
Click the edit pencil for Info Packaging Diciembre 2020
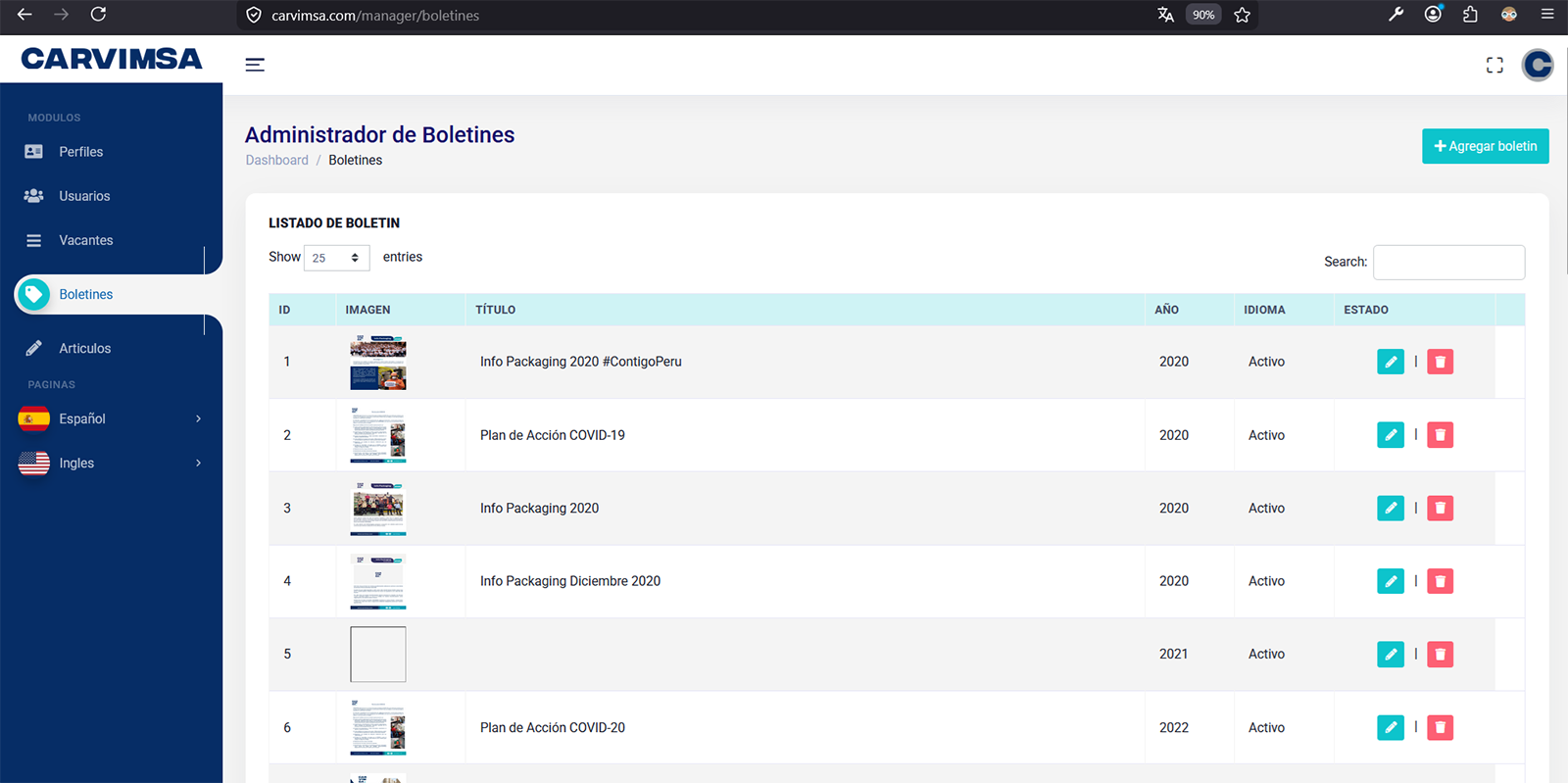pyautogui.click(x=1390, y=581)
